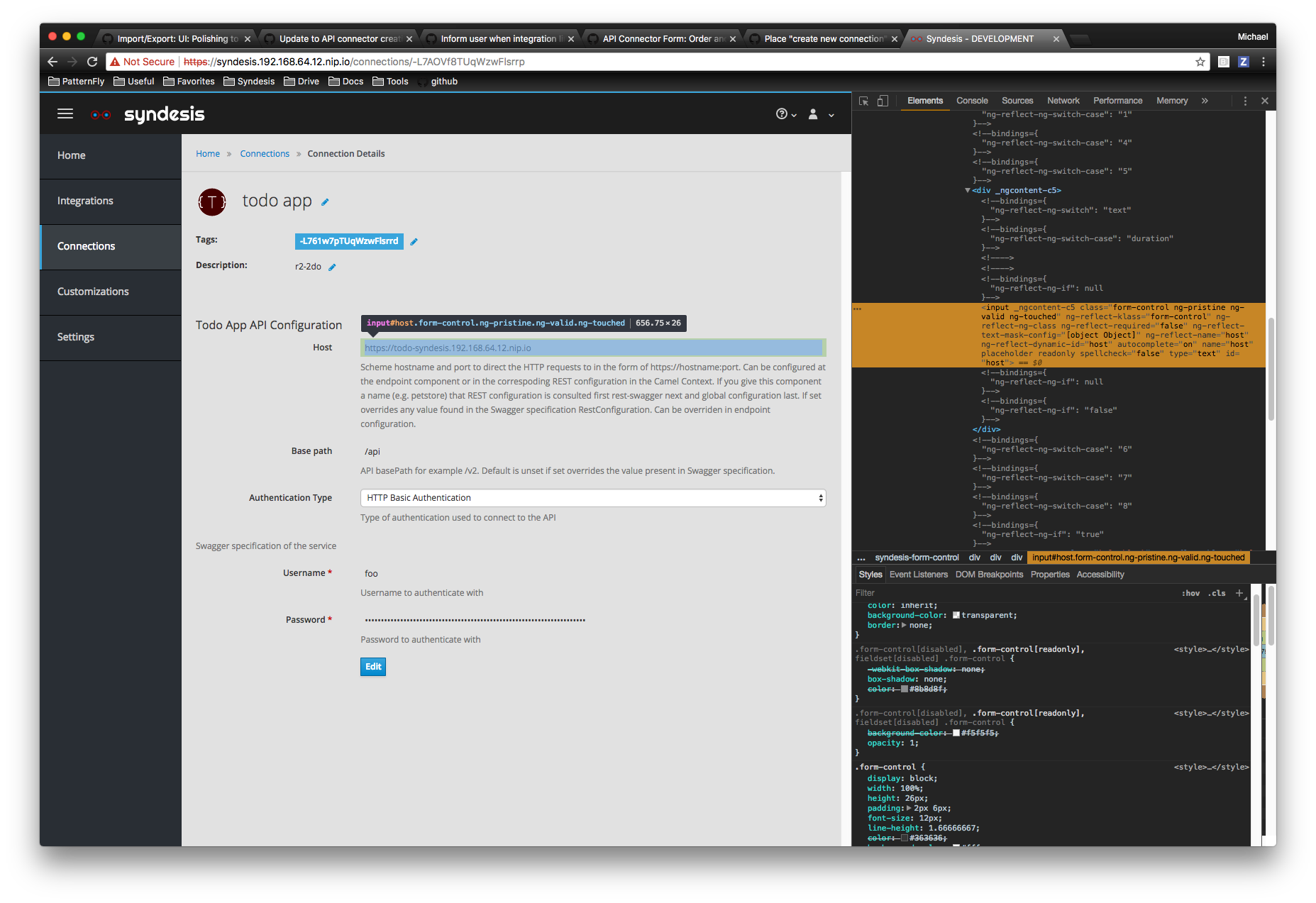Image resolution: width=1316 pixels, height=903 pixels.
Task: Click the Styles Filter input box
Action: click(1014, 593)
